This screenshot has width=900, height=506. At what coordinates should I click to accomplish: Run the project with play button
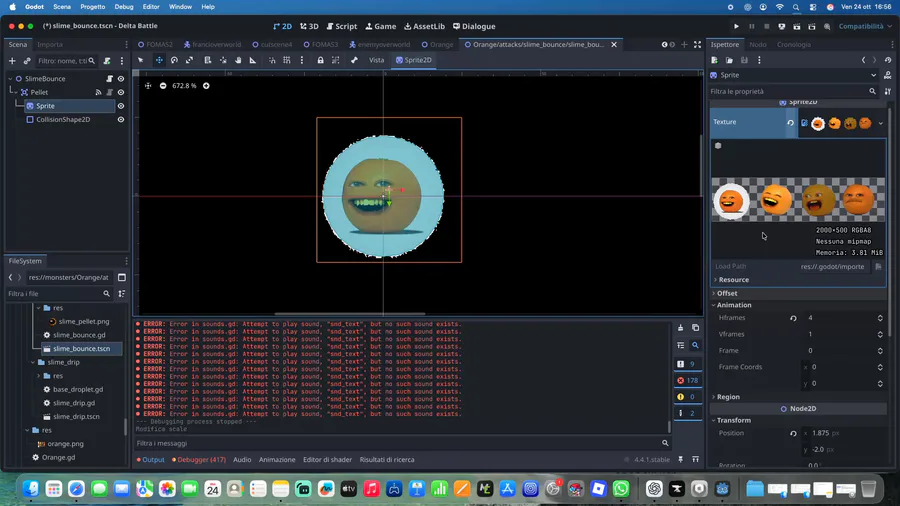(736, 26)
